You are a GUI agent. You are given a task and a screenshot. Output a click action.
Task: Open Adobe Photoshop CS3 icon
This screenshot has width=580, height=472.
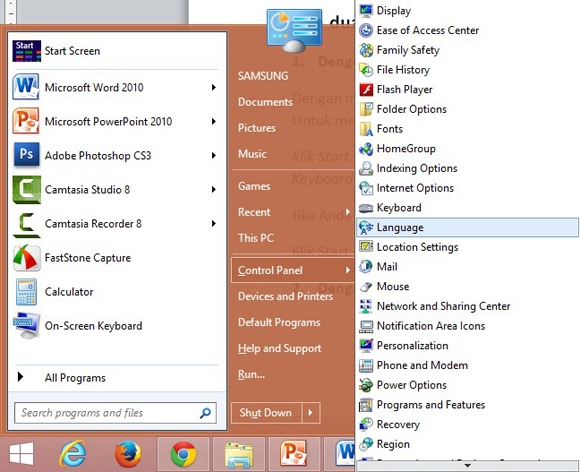click(x=26, y=155)
